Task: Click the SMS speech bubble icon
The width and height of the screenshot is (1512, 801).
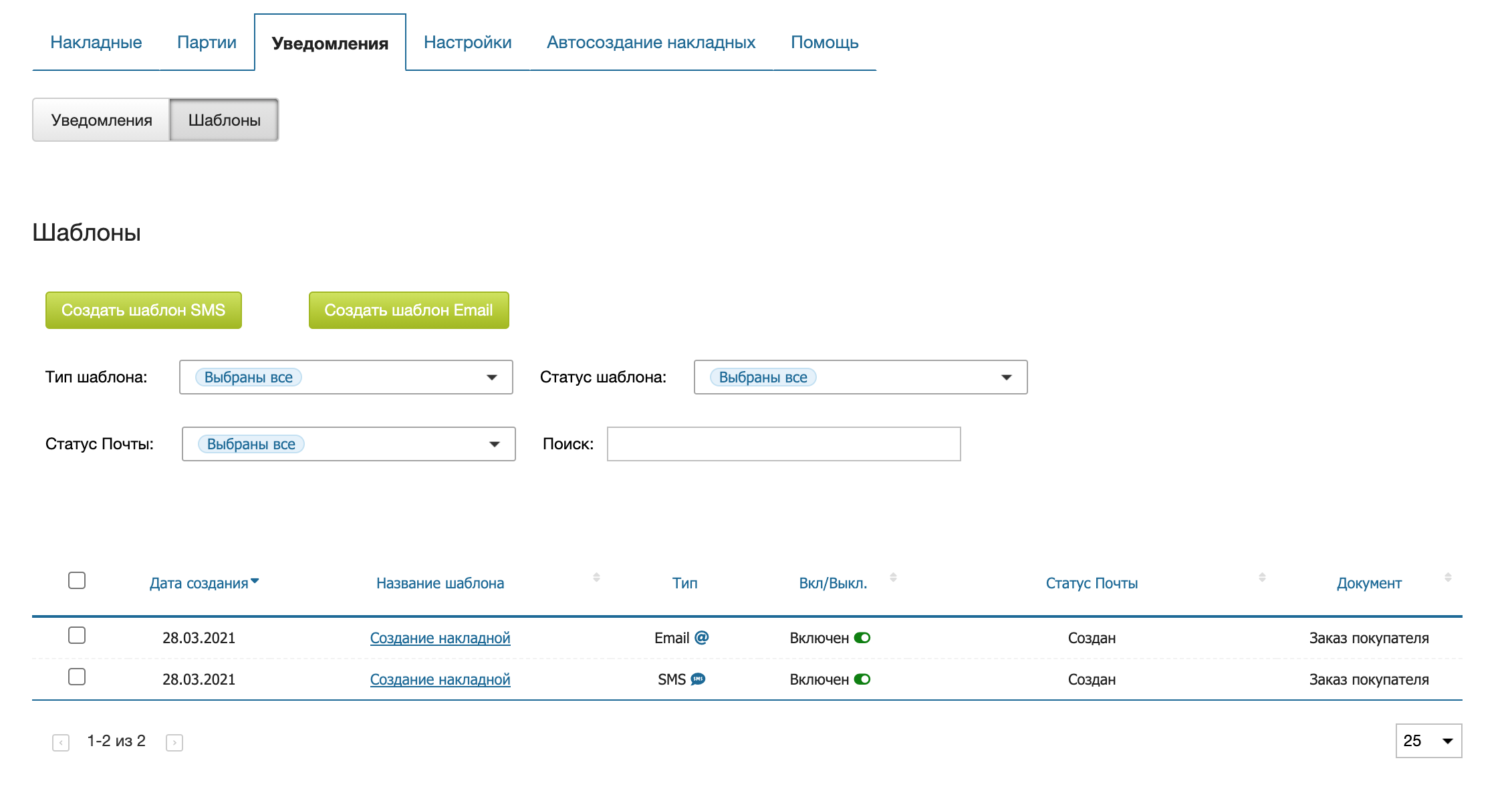Action: click(698, 679)
